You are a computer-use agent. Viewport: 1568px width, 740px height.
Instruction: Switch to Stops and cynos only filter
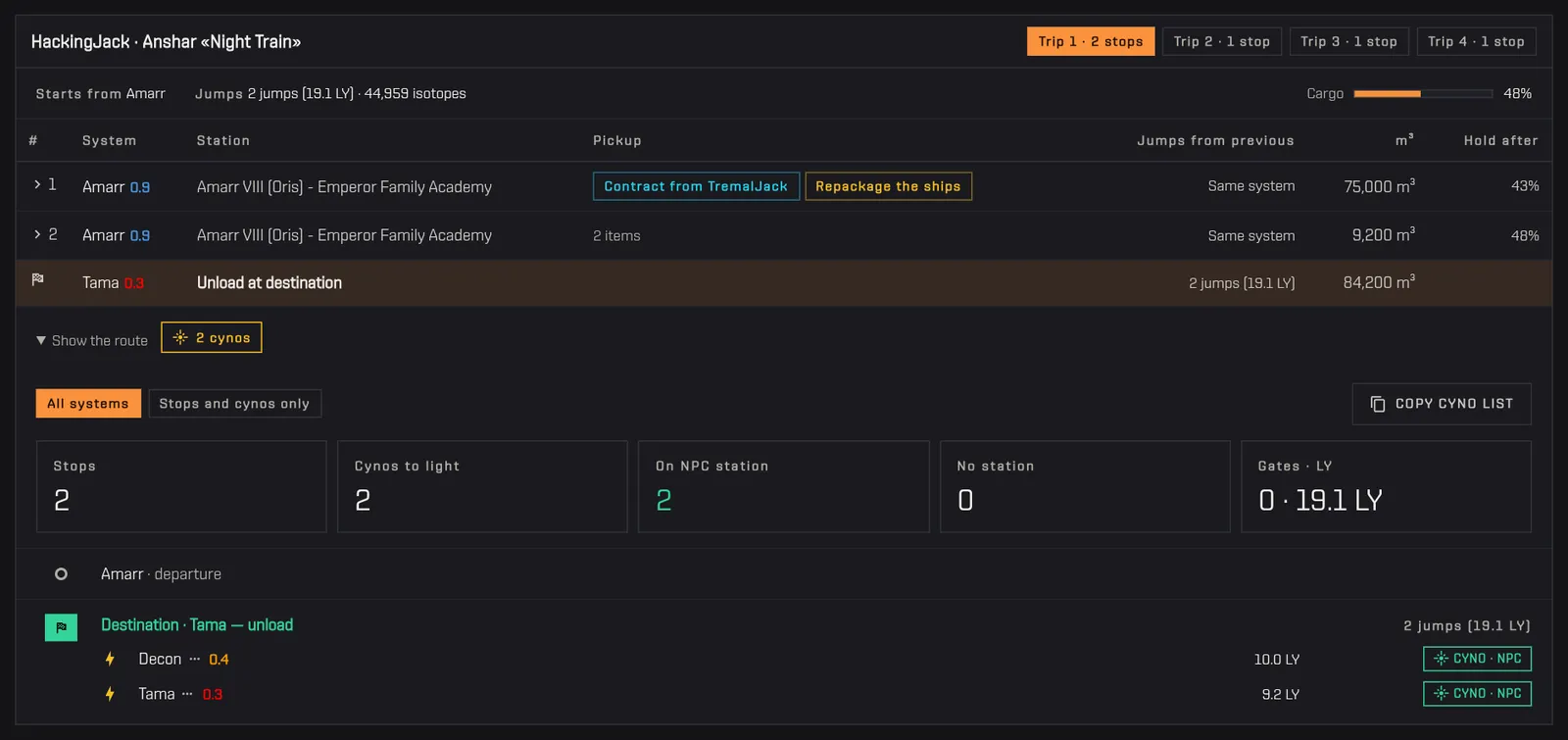(234, 404)
